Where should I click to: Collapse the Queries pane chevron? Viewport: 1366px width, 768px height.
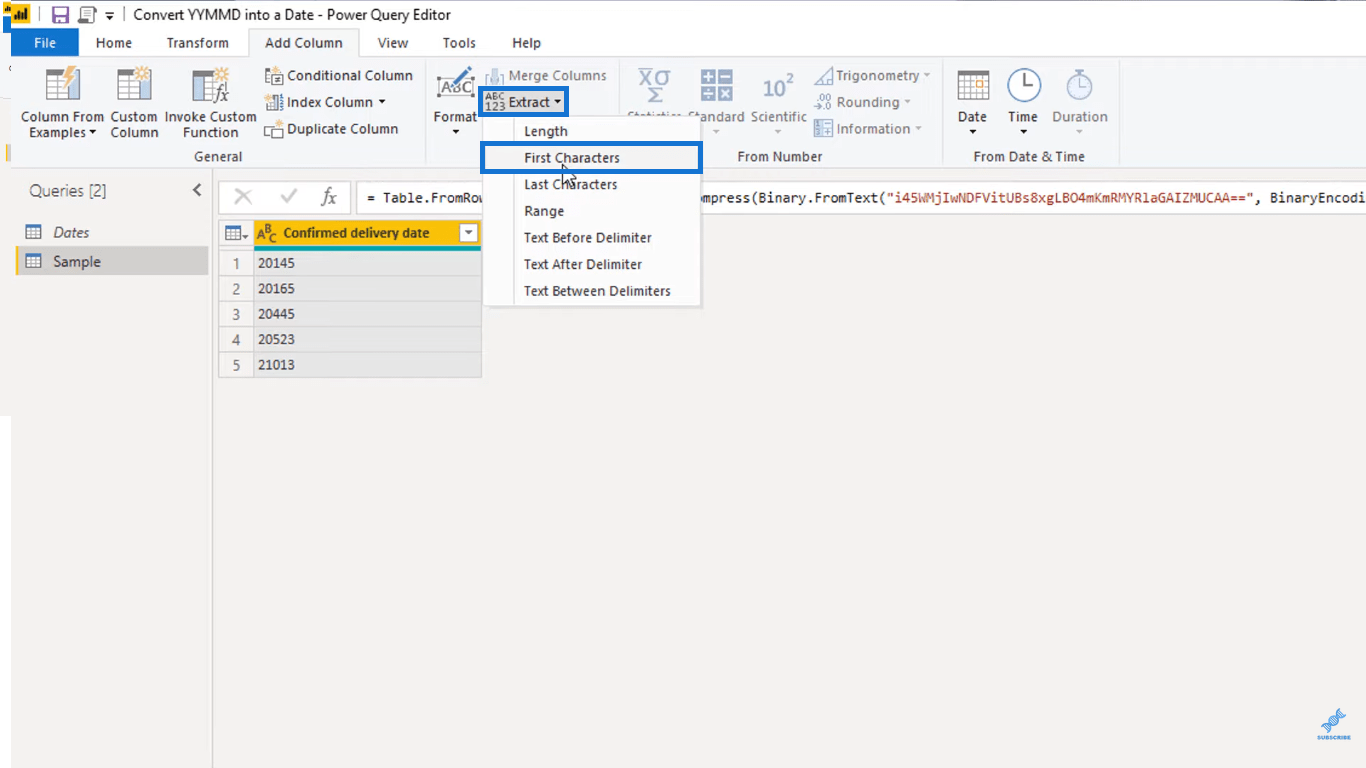(x=197, y=190)
